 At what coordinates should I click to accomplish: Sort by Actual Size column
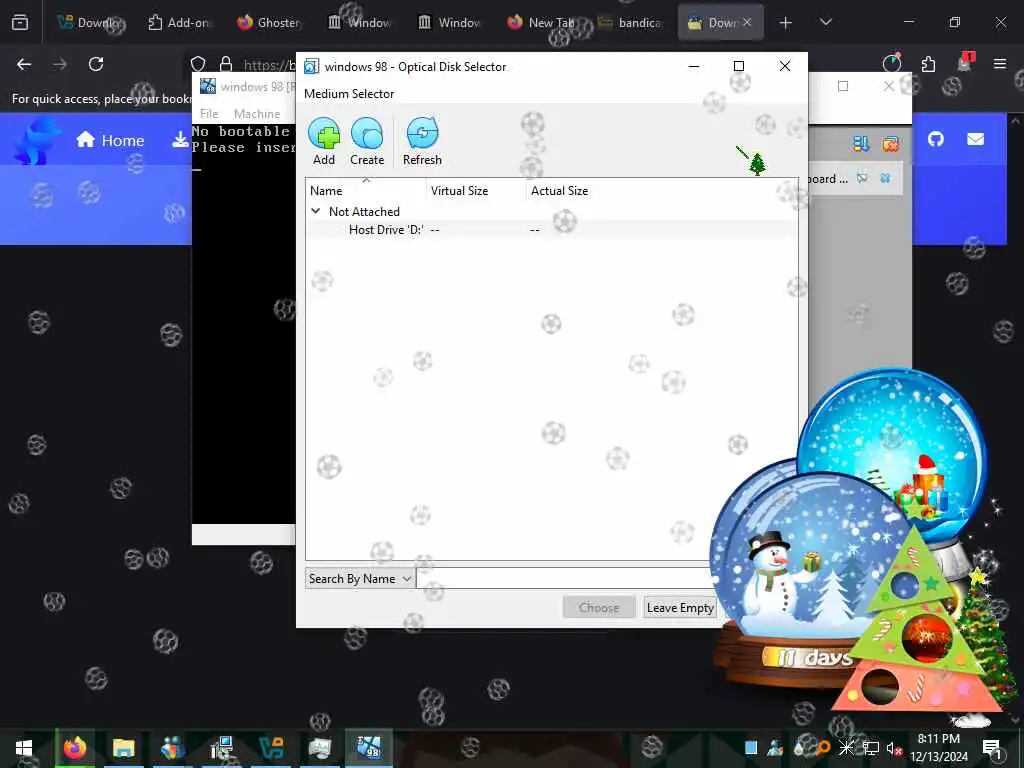[560, 191]
